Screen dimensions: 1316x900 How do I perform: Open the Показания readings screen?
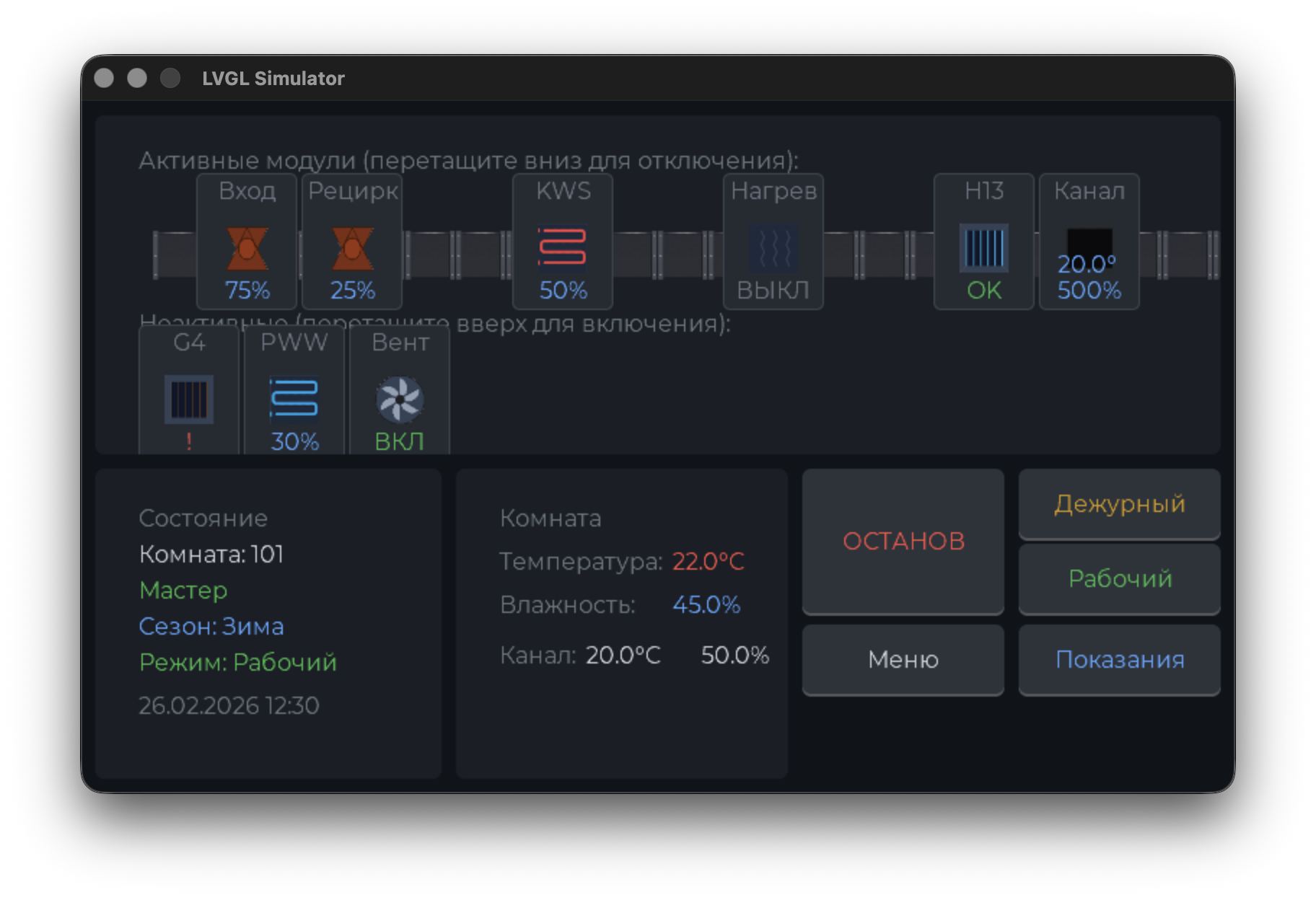pyautogui.click(x=1119, y=659)
